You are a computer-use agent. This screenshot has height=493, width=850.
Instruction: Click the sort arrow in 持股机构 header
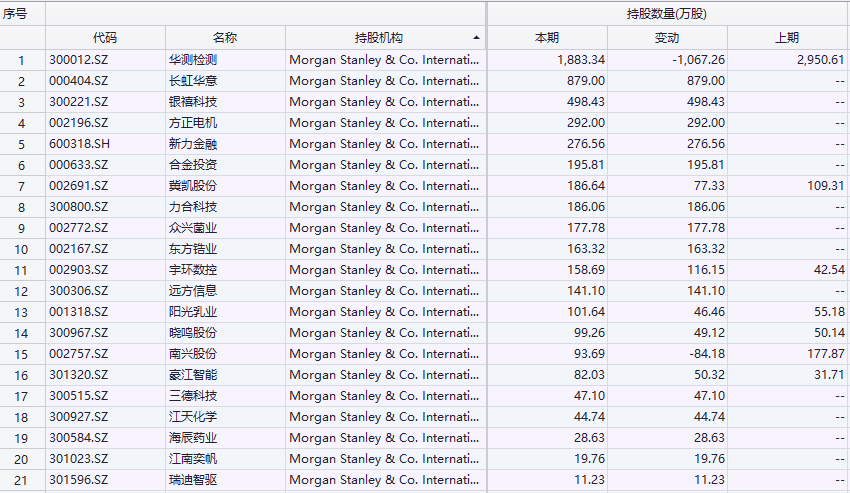point(476,37)
